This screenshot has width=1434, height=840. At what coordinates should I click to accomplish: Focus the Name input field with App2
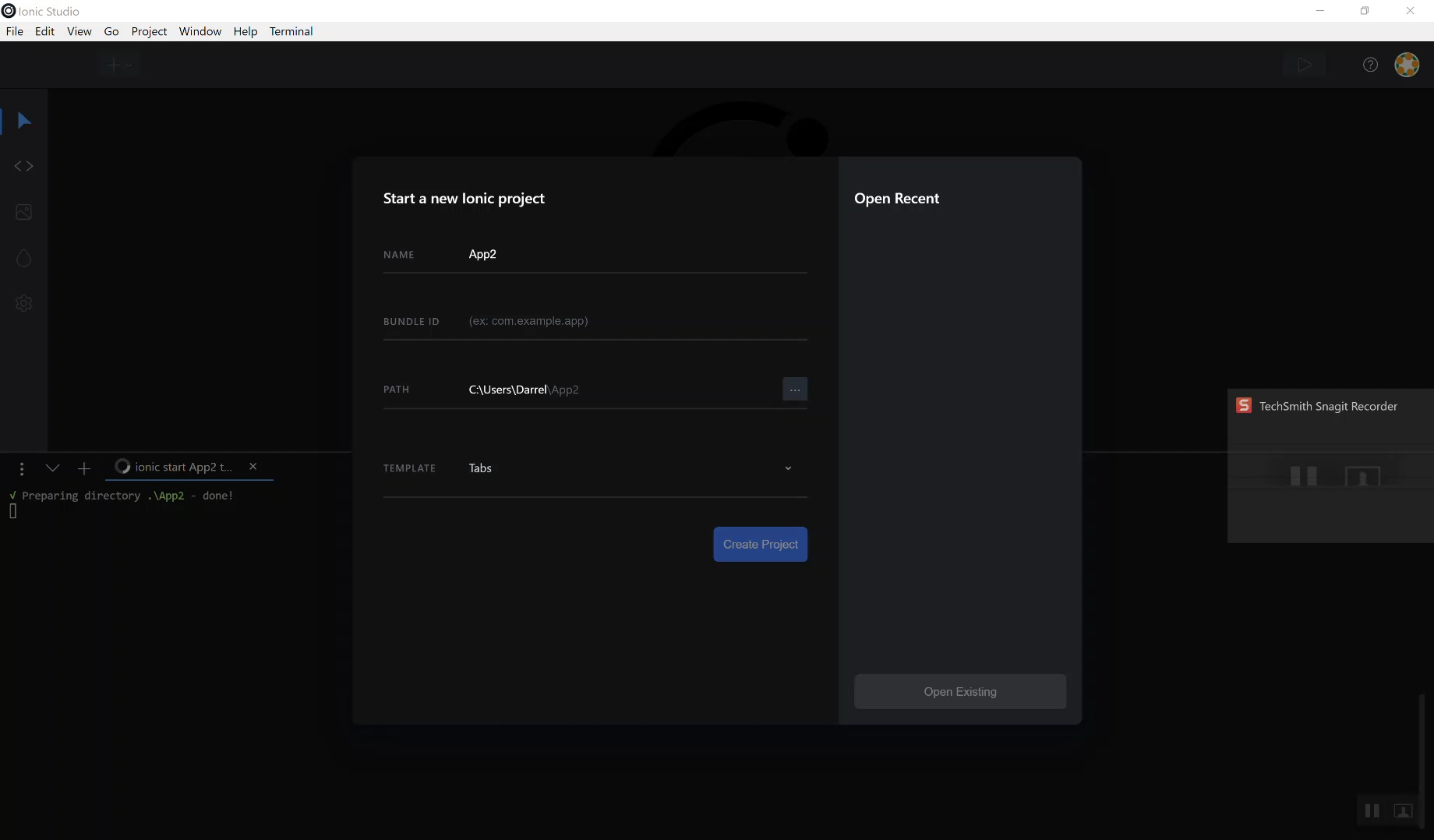click(637, 254)
